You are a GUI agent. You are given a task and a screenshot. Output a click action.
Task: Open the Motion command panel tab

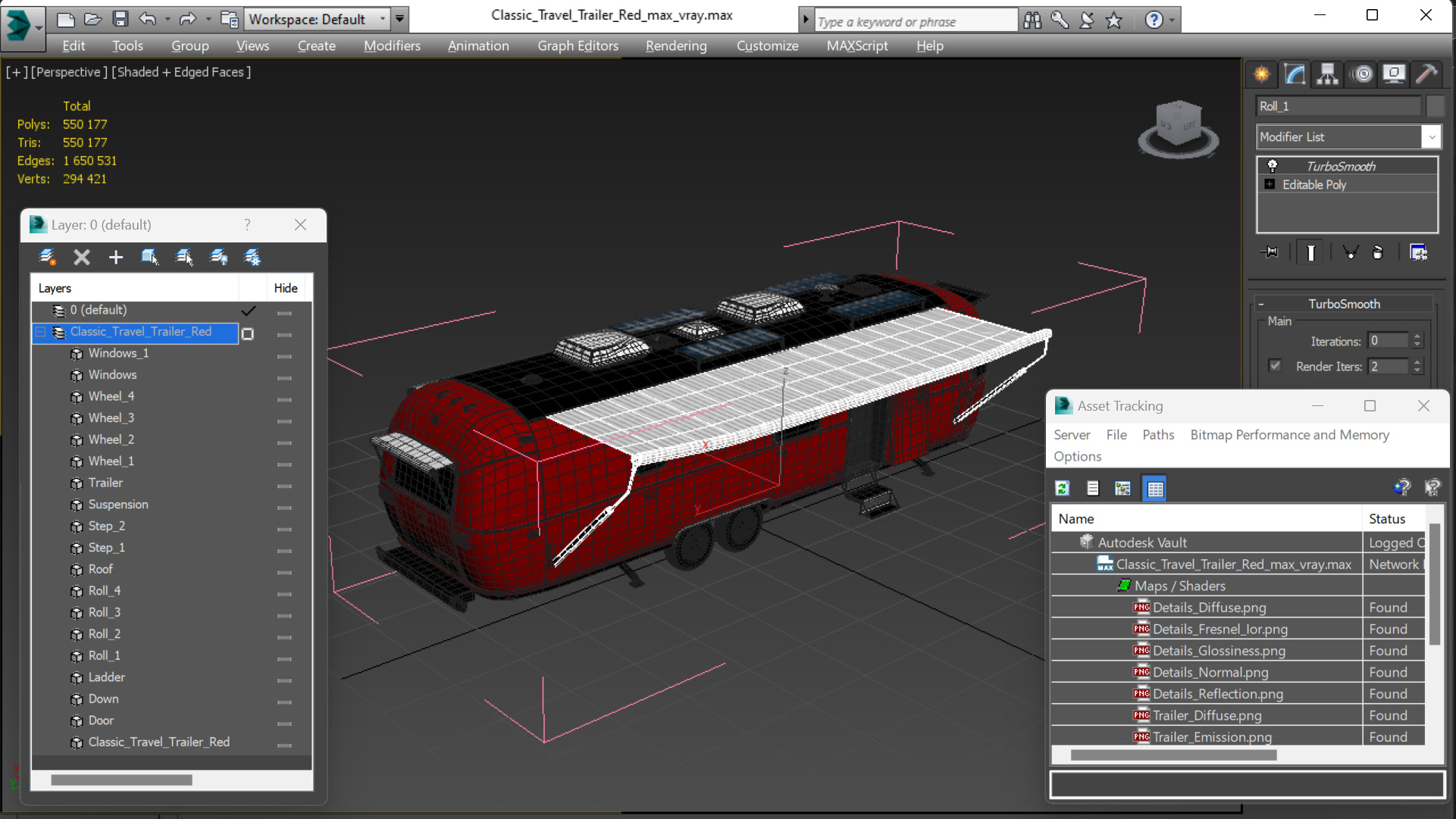(x=1362, y=73)
